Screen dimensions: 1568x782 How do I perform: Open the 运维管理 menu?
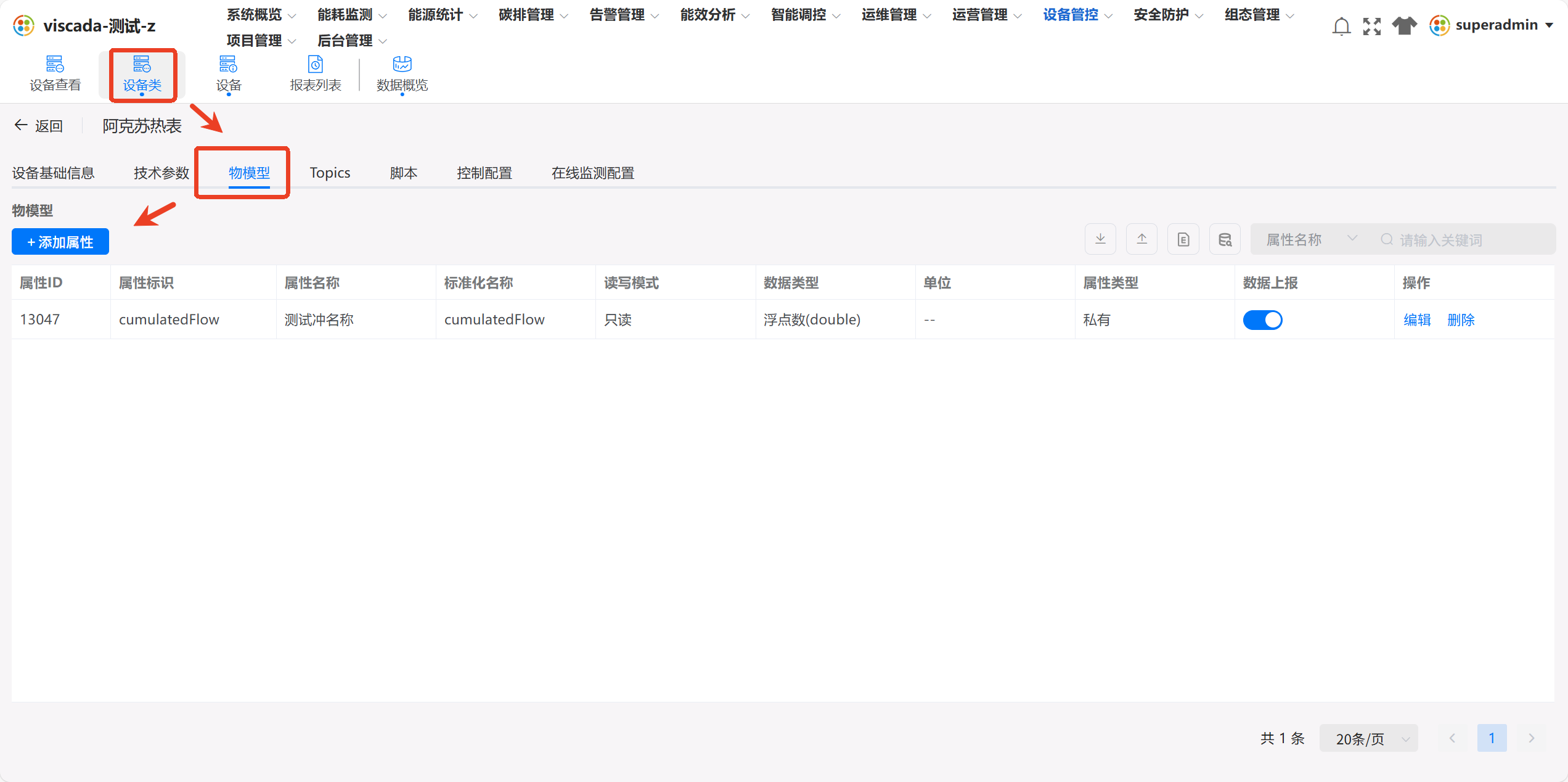pyautogui.click(x=896, y=15)
